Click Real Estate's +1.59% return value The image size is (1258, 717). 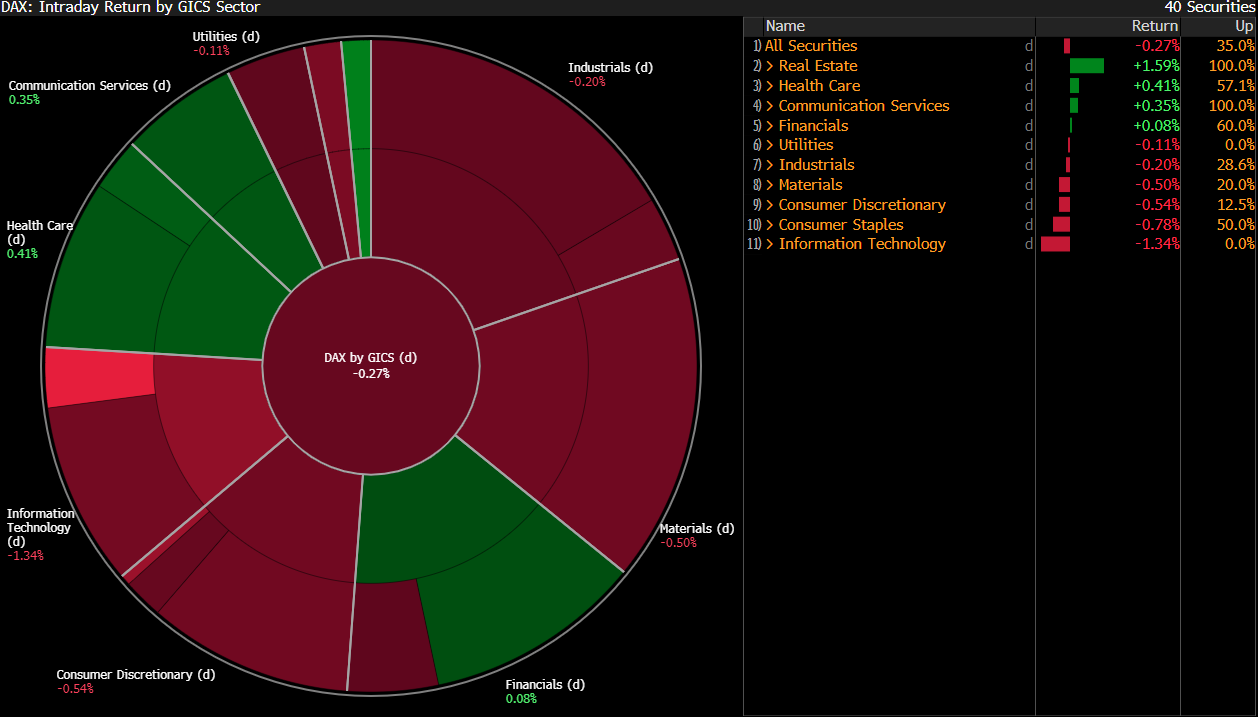click(x=1156, y=66)
